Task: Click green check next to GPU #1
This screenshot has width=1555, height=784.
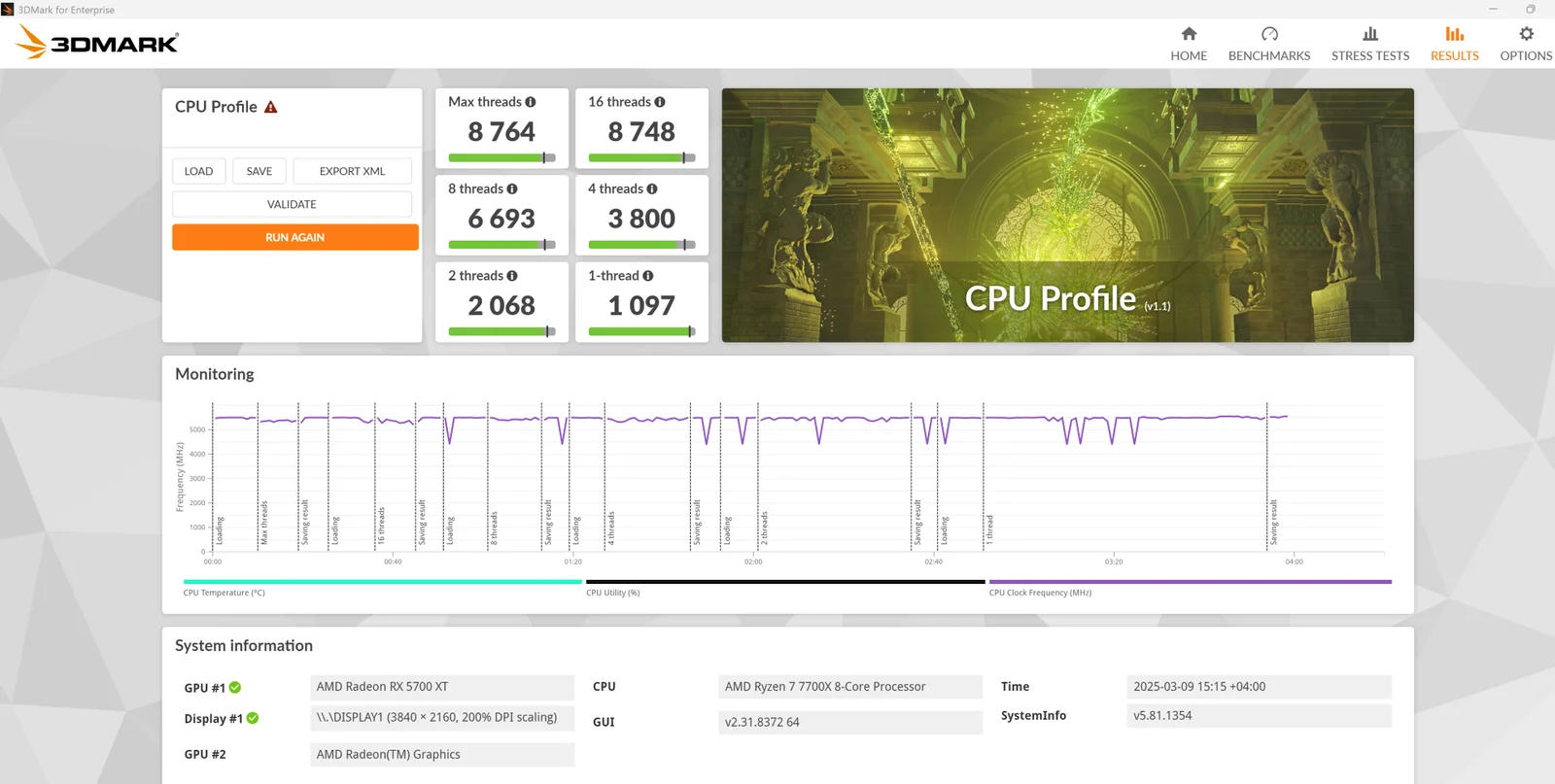Action: (235, 688)
